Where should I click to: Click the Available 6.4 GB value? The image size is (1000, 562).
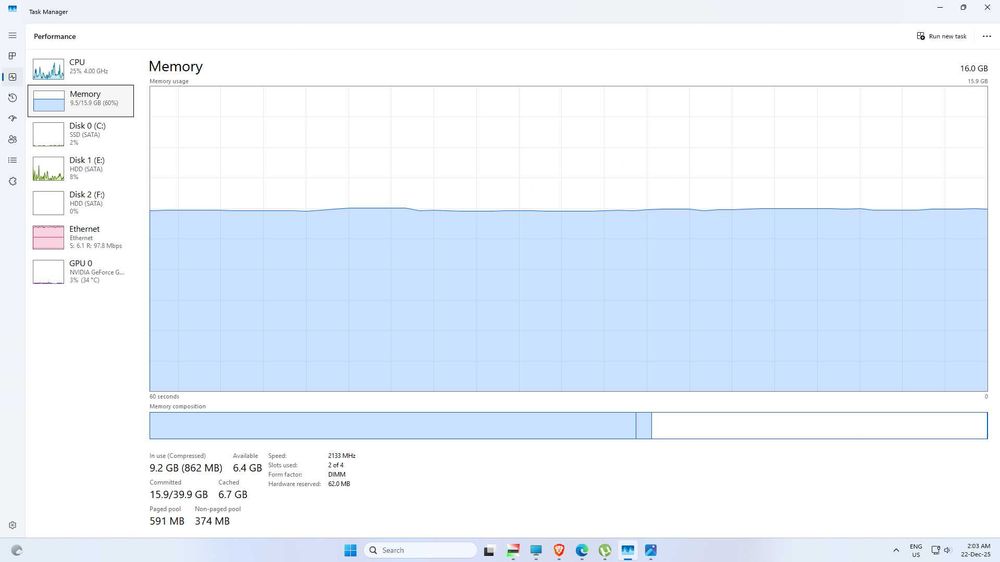247,468
